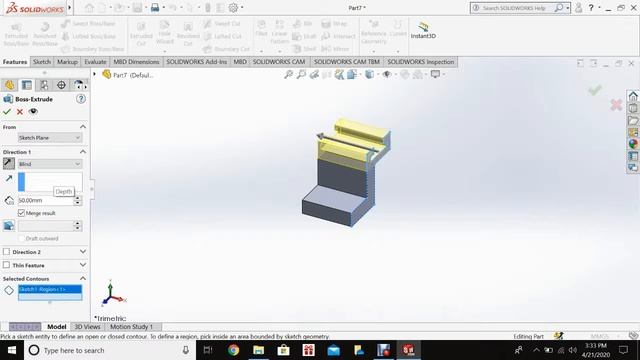The image size is (640, 360).
Task: Switch to PropertyManager tab icon
Action: click(27, 85)
